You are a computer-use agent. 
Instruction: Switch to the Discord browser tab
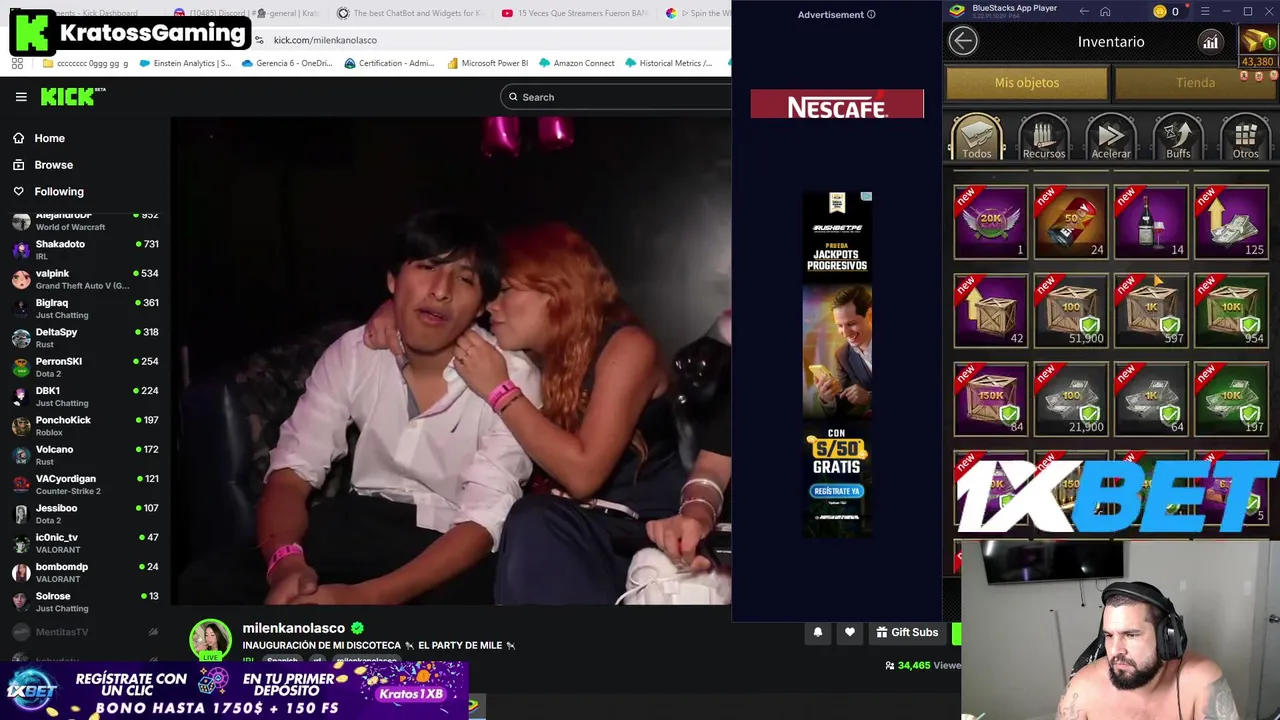[x=247, y=13]
